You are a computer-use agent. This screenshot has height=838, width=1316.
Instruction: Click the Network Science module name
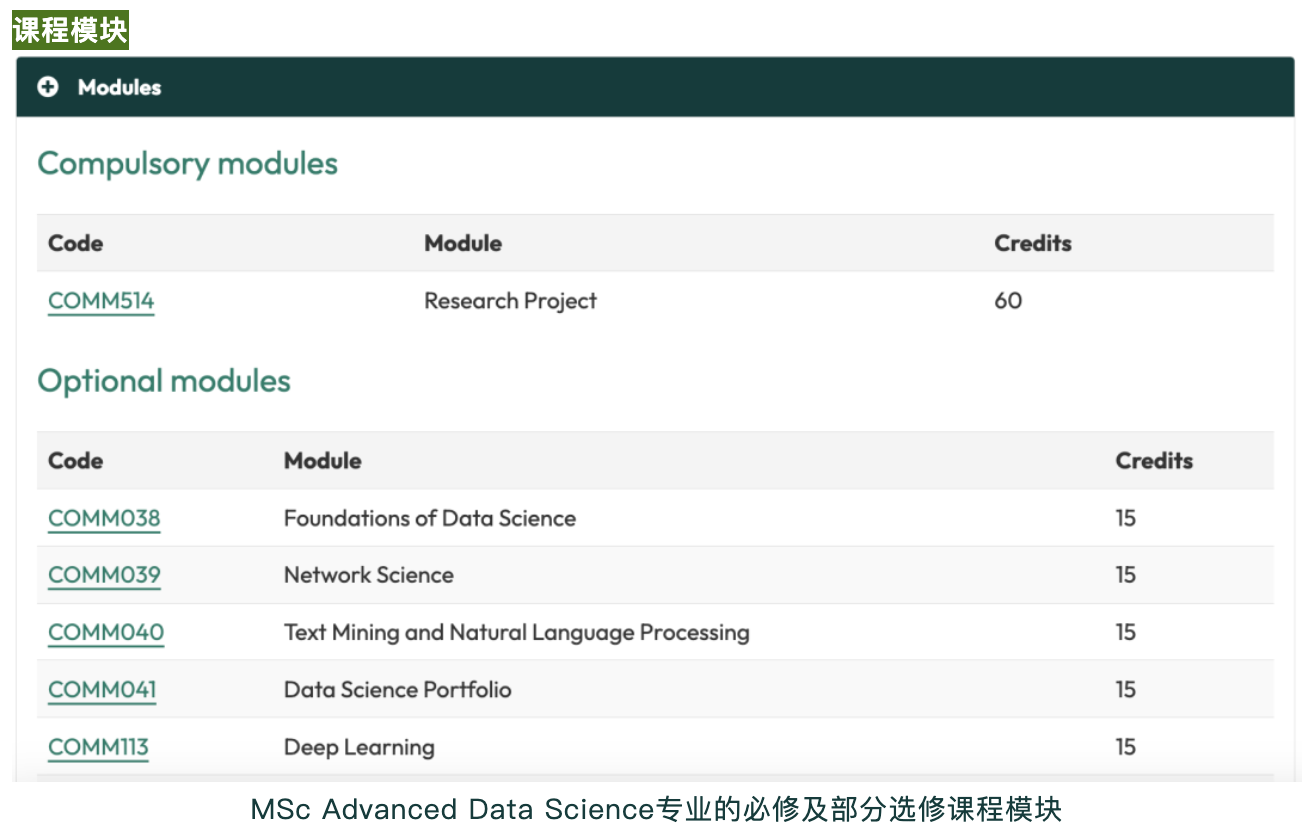click(x=368, y=575)
